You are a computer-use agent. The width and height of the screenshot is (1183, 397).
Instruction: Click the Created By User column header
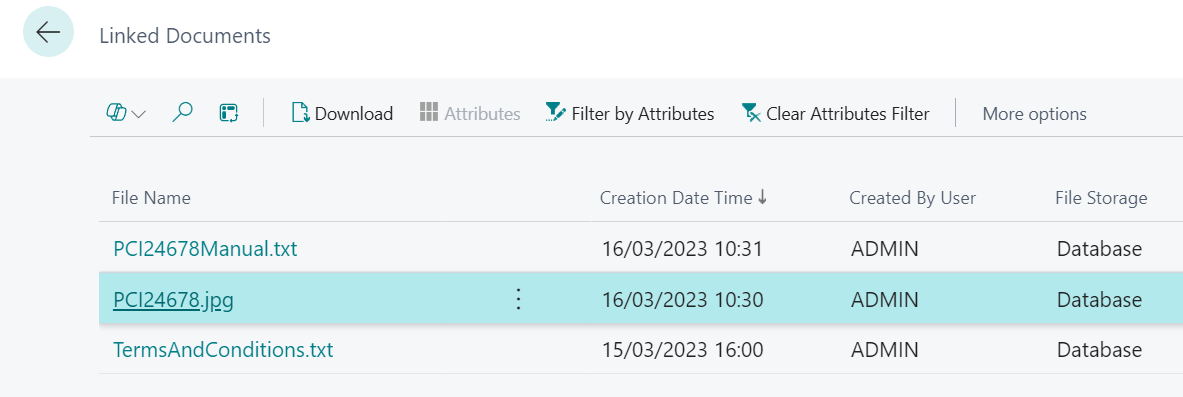tap(913, 198)
